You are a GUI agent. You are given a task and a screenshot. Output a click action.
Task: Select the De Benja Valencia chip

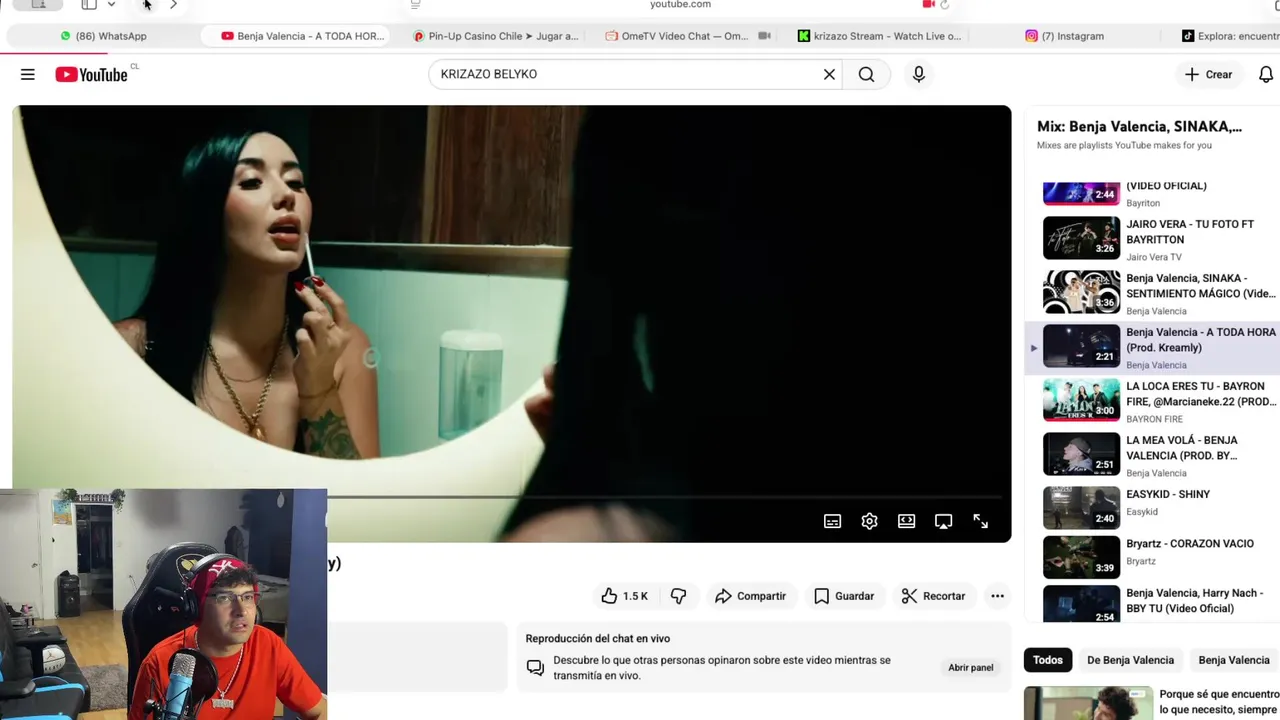(1130, 660)
